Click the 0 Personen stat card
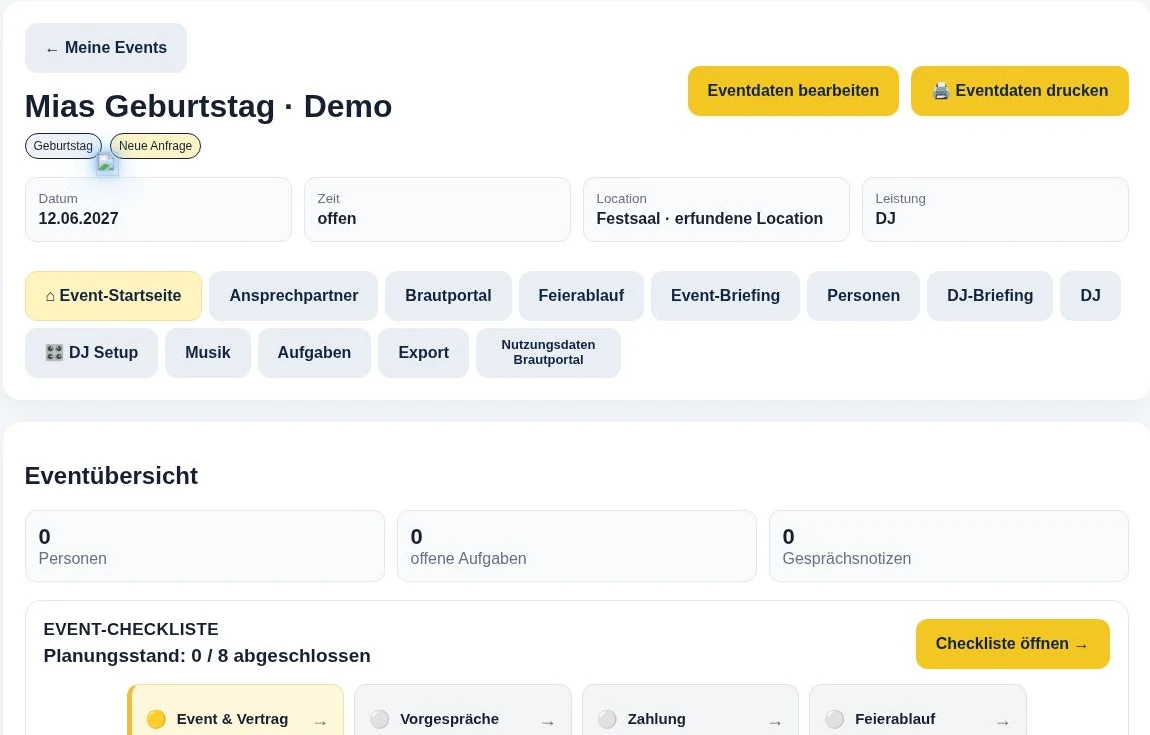The width and height of the screenshot is (1150, 735). (x=205, y=546)
